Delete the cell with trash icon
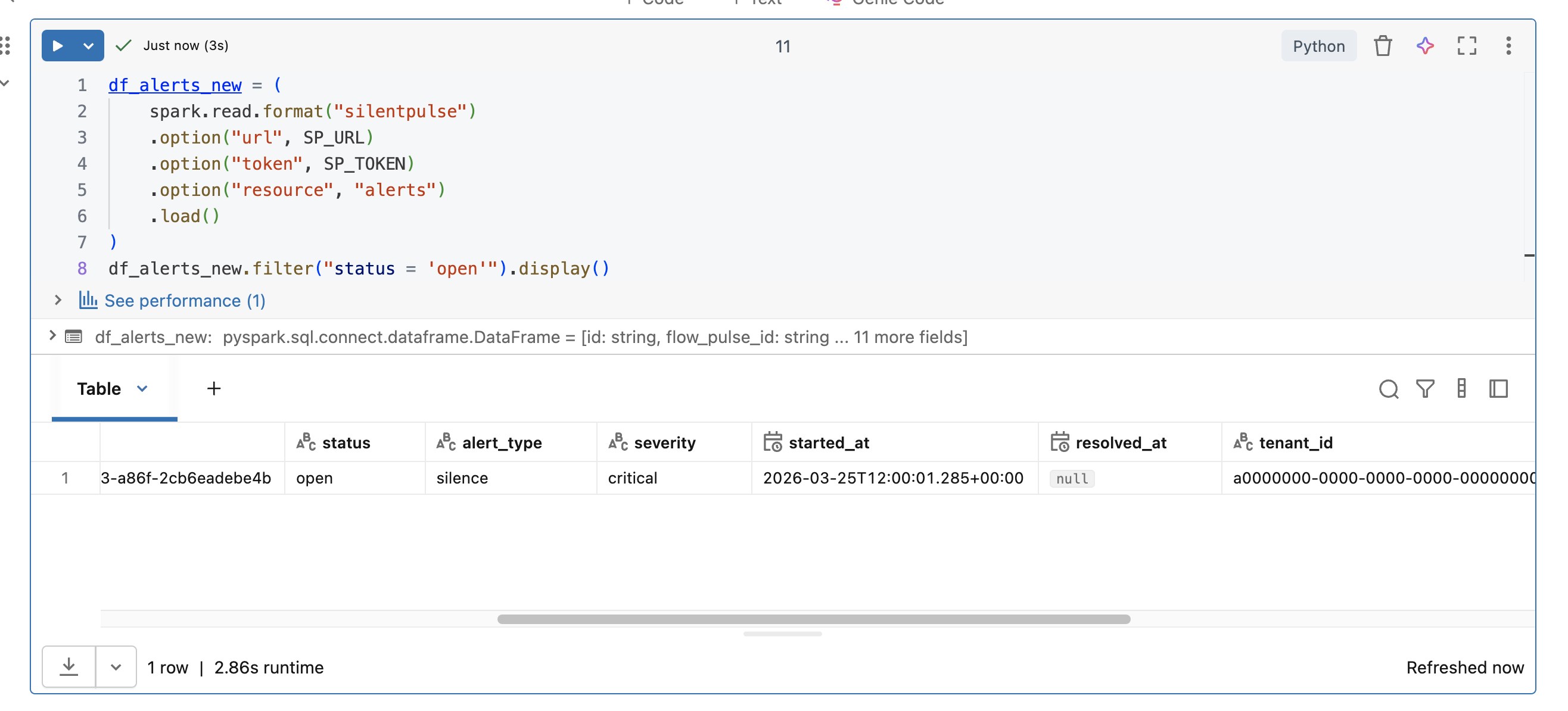Screen dimensions: 1568x711 pyautogui.click(x=1382, y=46)
